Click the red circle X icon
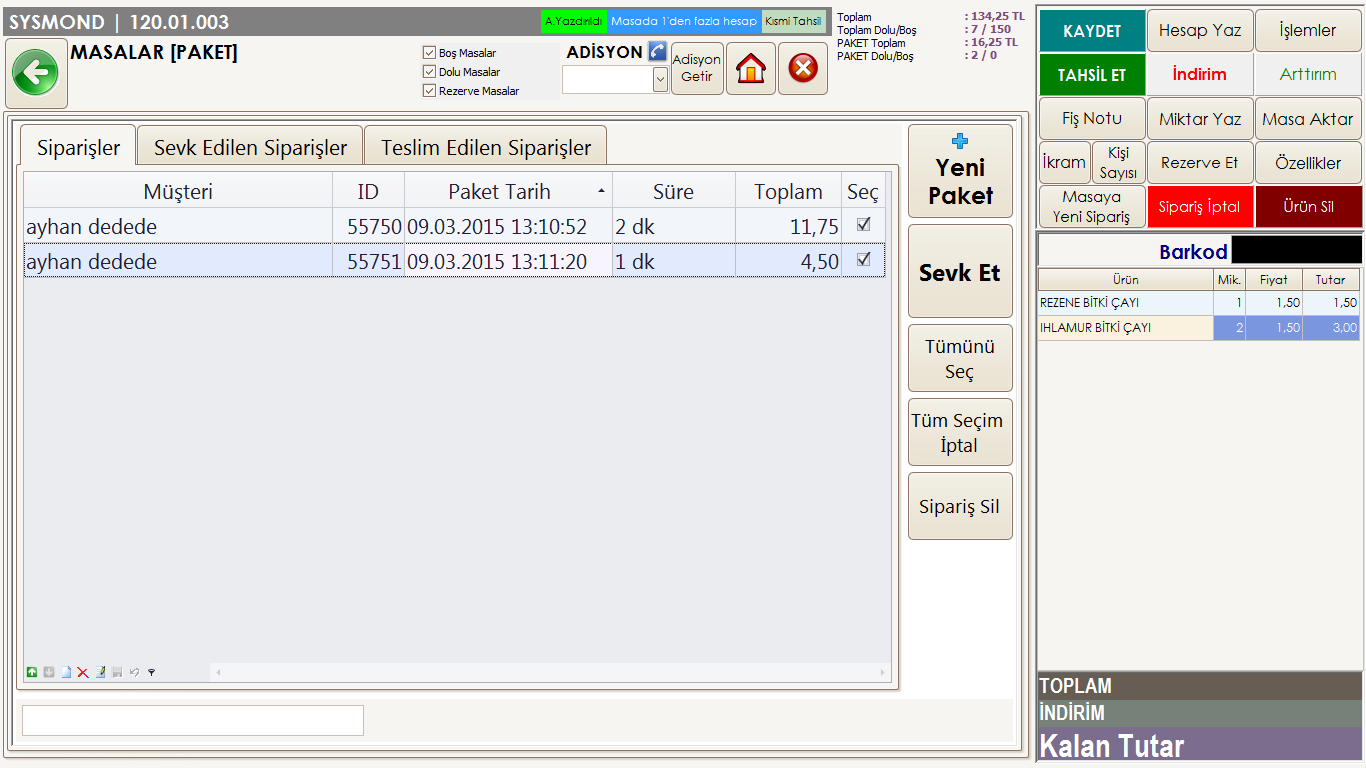This screenshot has width=1366, height=768. pyautogui.click(x=803, y=69)
